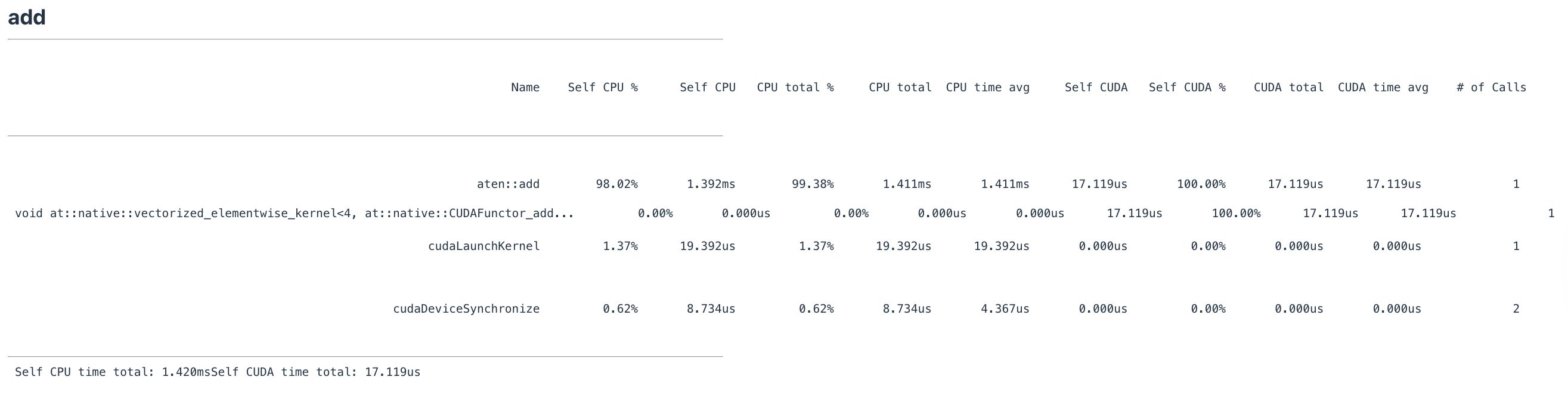Click the "# of Calls" column header
1568x395 pixels.
pos(1490,88)
